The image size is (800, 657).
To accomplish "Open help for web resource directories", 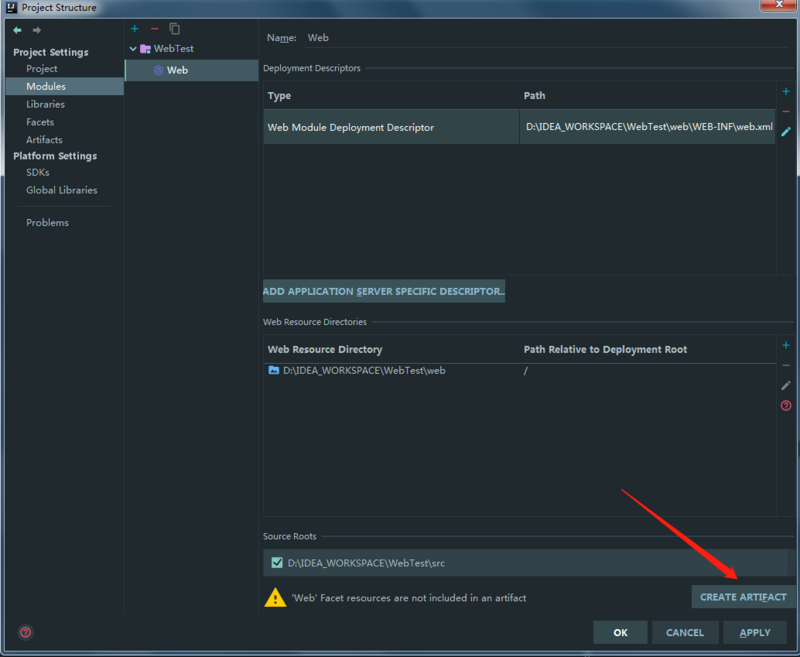I will tap(786, 406).
